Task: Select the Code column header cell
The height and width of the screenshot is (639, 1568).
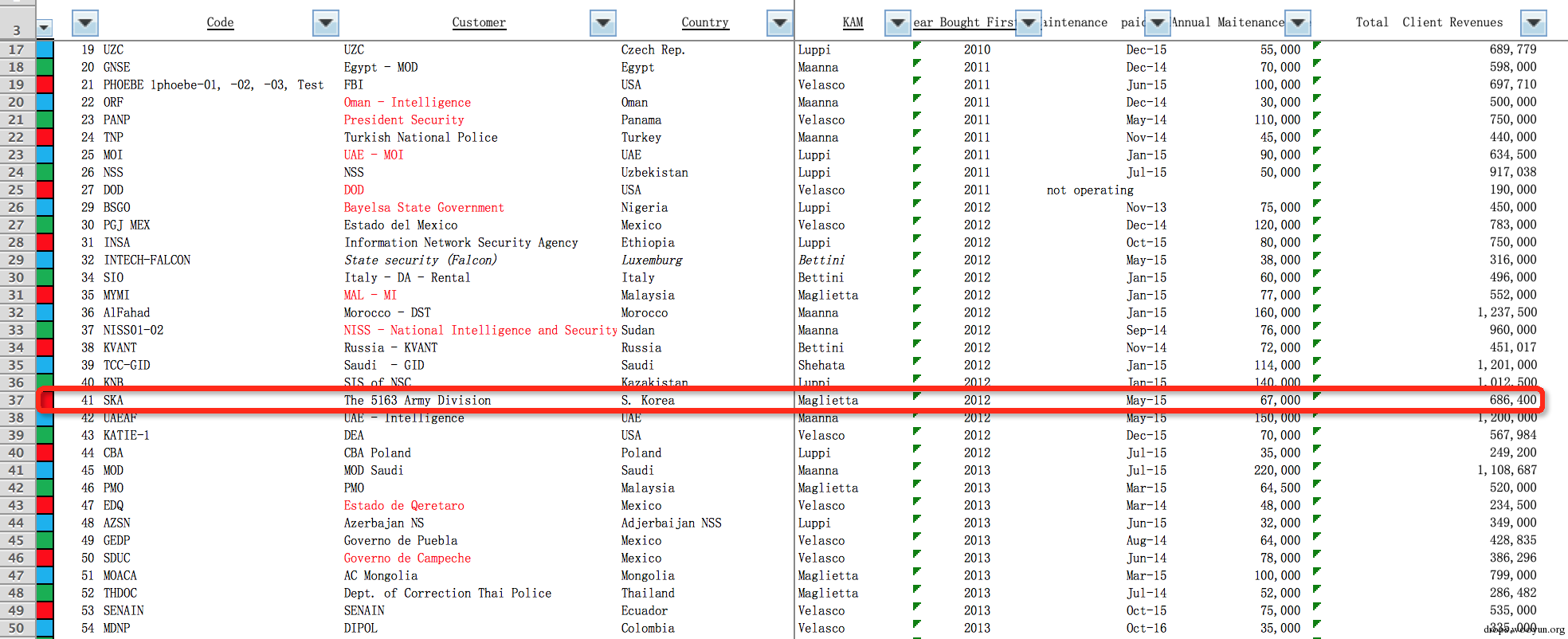Action: click(220, 22)
